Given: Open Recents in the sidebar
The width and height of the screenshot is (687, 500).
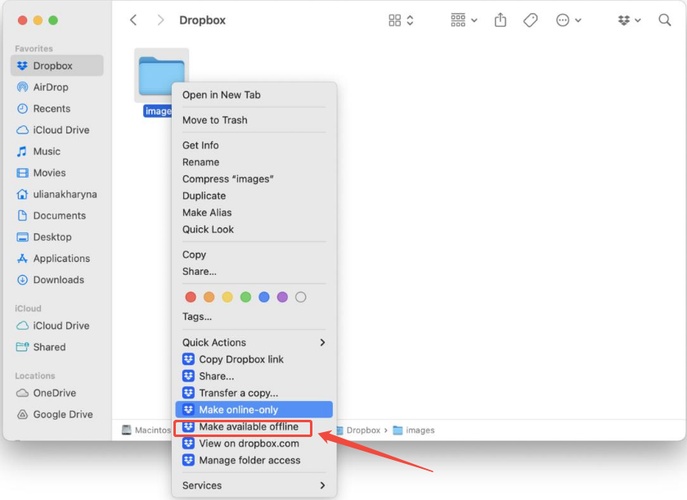Looking at the screenshot, I should point(57,109).
